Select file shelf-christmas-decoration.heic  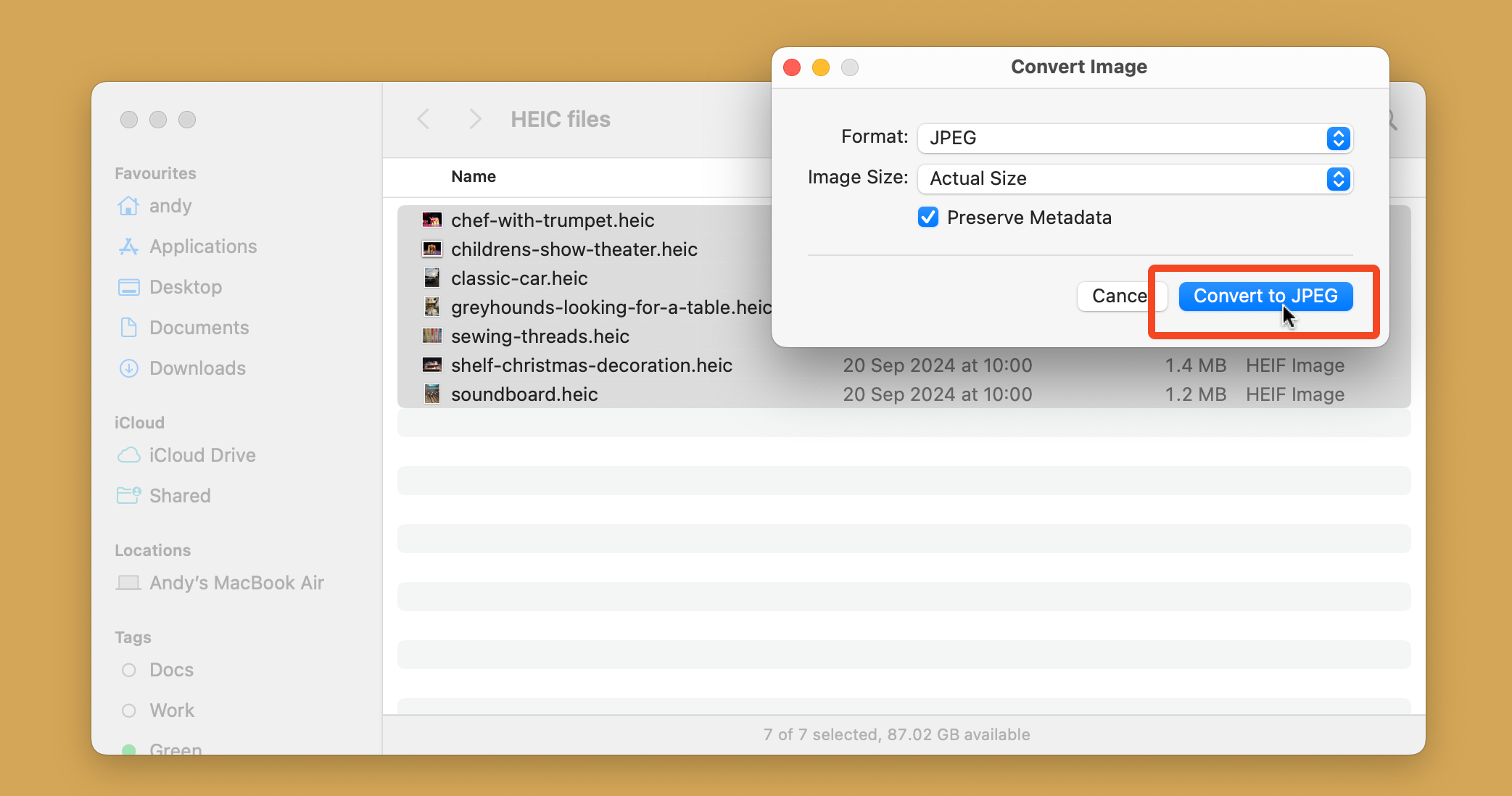592,365
